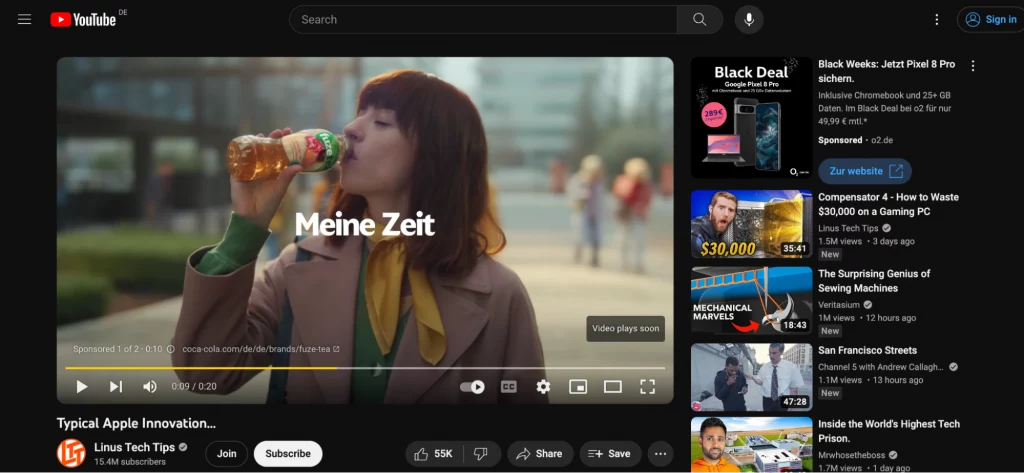
Task: Open the Channel 5 with Andrew Callaghan channel
Action: tap(881, 367)
